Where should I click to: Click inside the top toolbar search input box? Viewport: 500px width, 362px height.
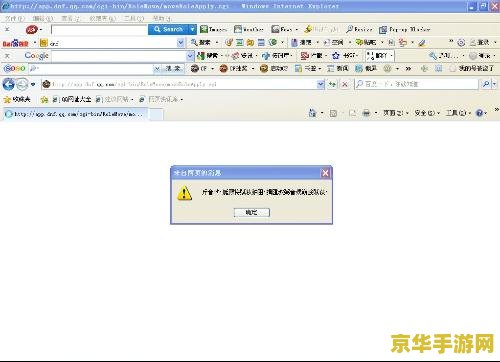point(99,30)
